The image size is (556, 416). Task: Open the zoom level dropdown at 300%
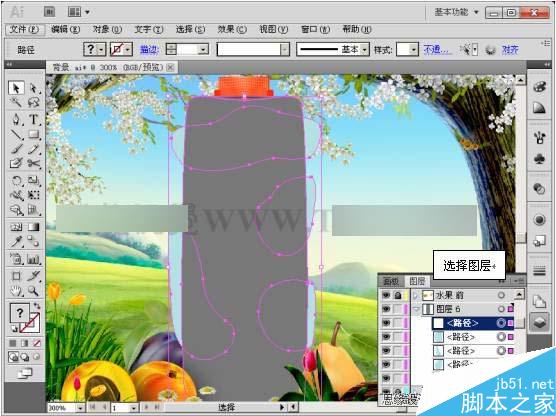(x=80, y=408)
